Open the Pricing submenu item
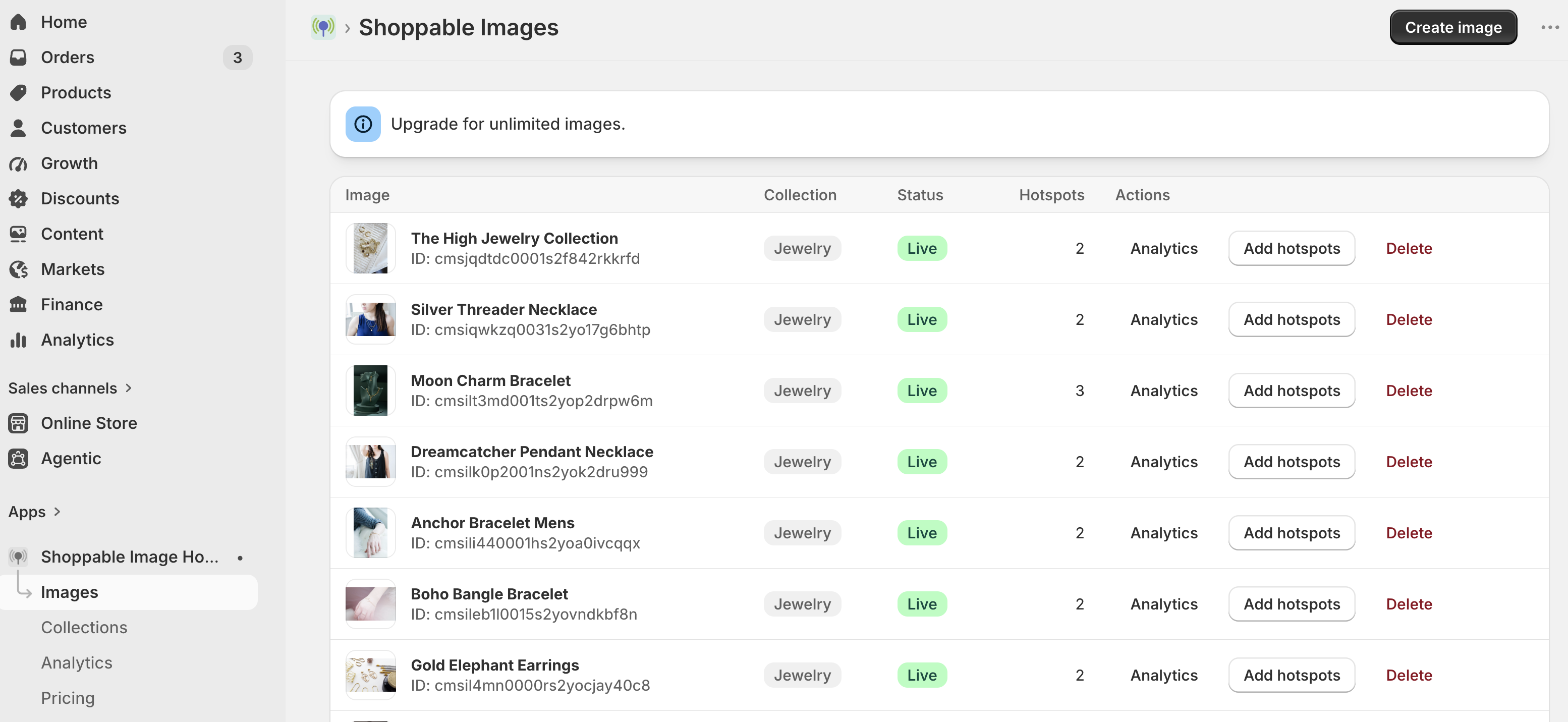This screenshot has height=722, width=1568. (68, 698)
